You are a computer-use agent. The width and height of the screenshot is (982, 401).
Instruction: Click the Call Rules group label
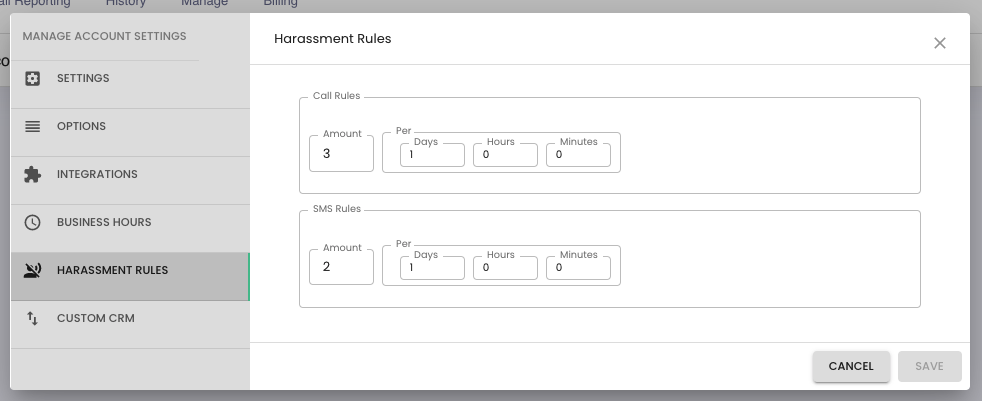tap(336, 96)
